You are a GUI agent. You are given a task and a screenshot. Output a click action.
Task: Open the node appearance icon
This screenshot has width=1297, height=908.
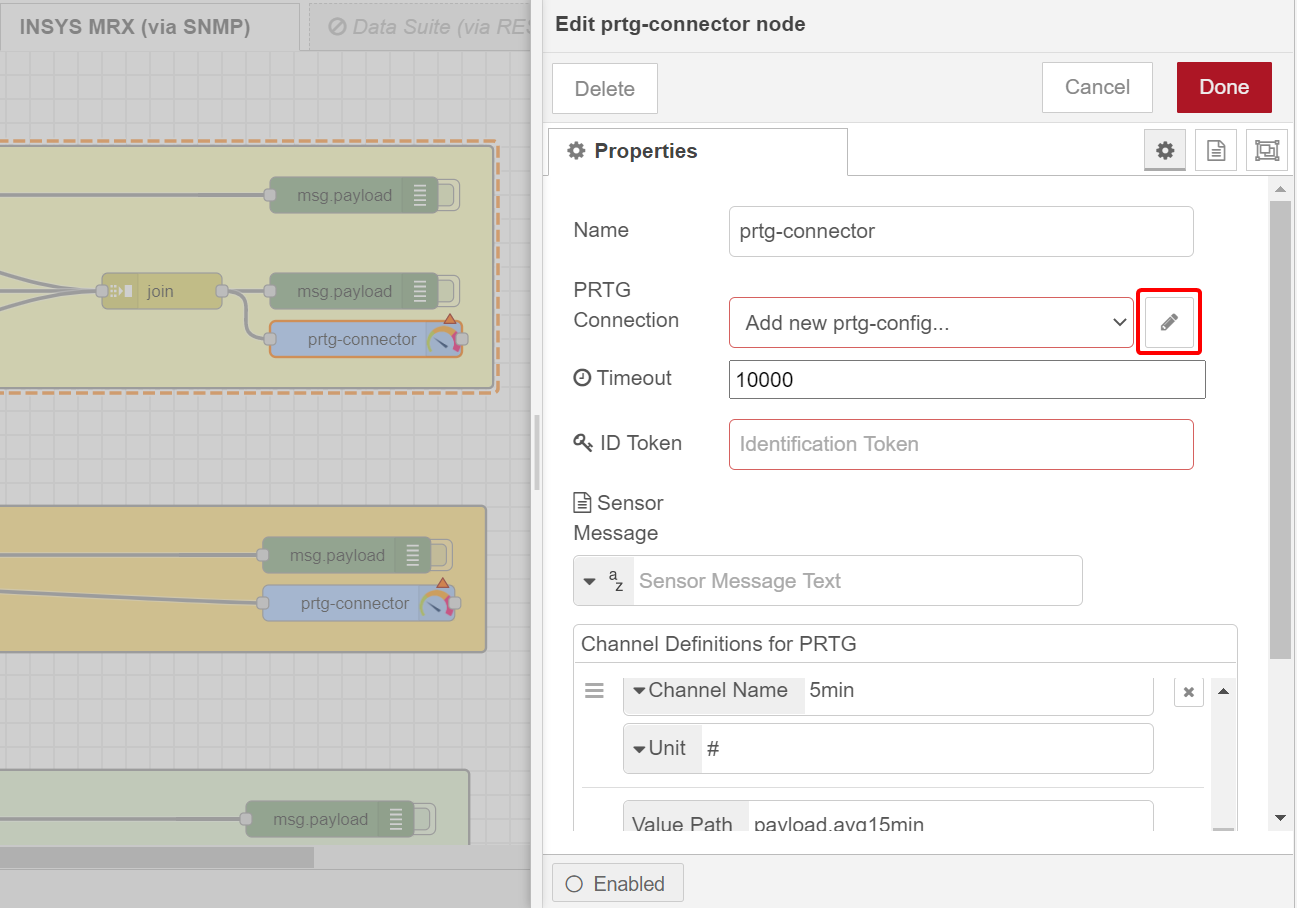coord(1266,150)
